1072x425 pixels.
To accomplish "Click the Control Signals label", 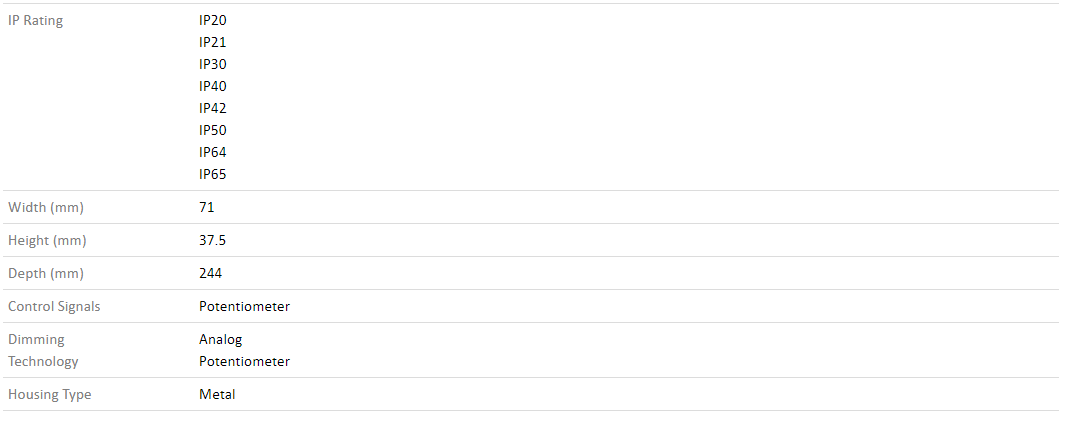I will (x=54, y=306).
